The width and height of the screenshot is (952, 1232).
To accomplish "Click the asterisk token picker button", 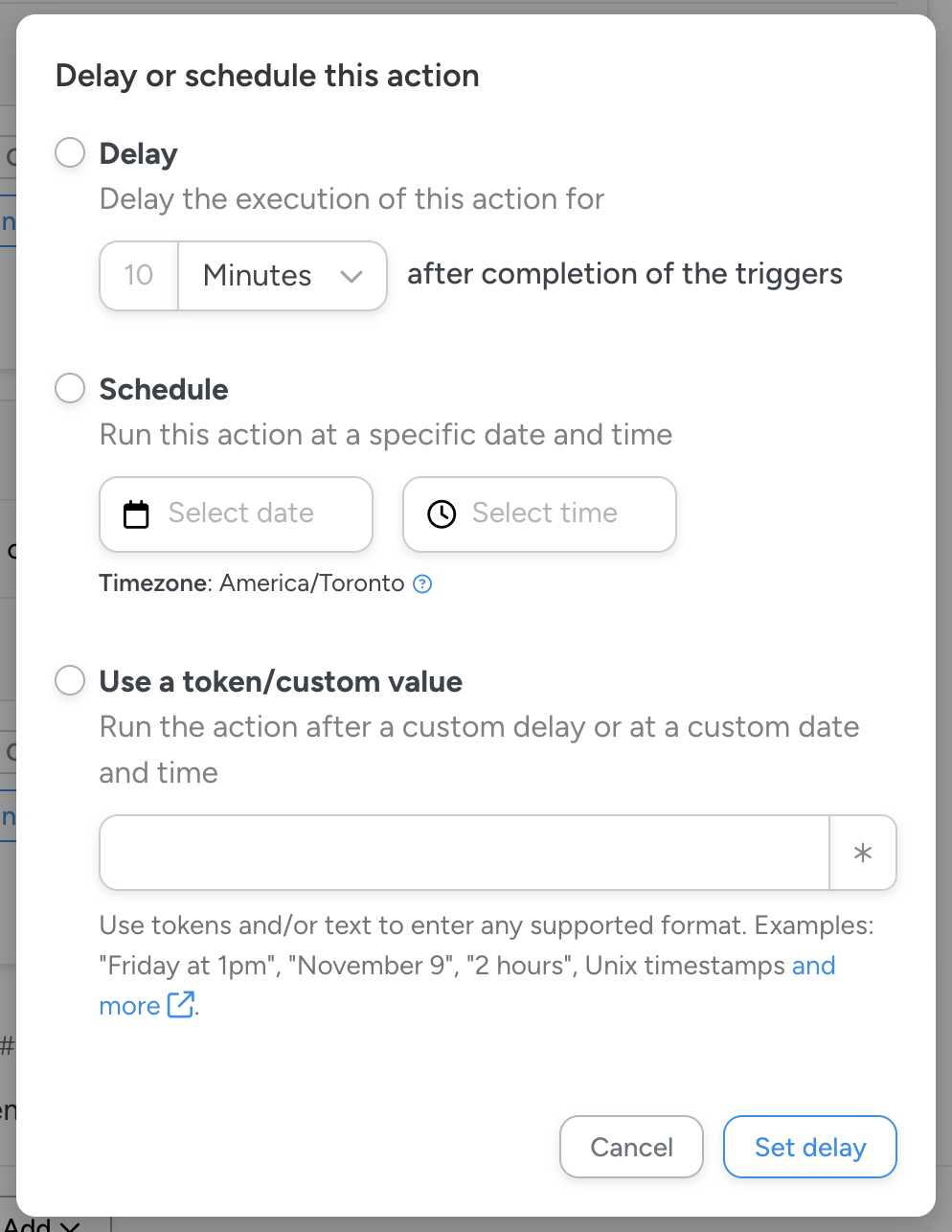I will point(862,853).
